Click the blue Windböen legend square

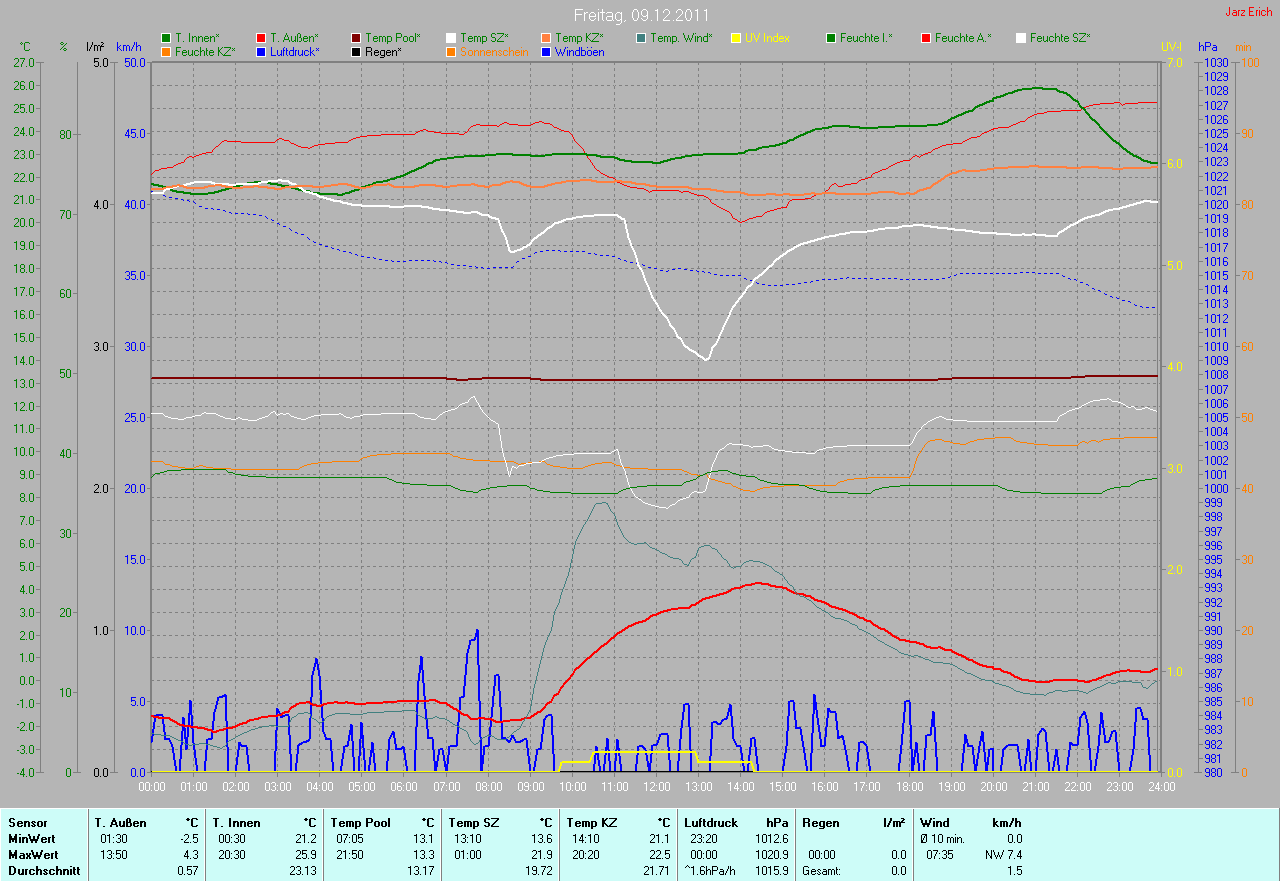pos(546,52)
